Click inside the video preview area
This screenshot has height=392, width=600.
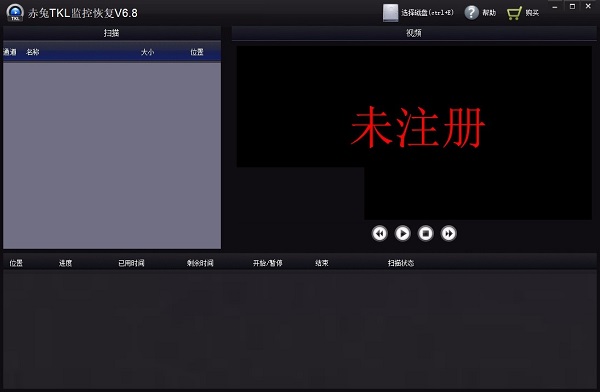tap(414, 133)
